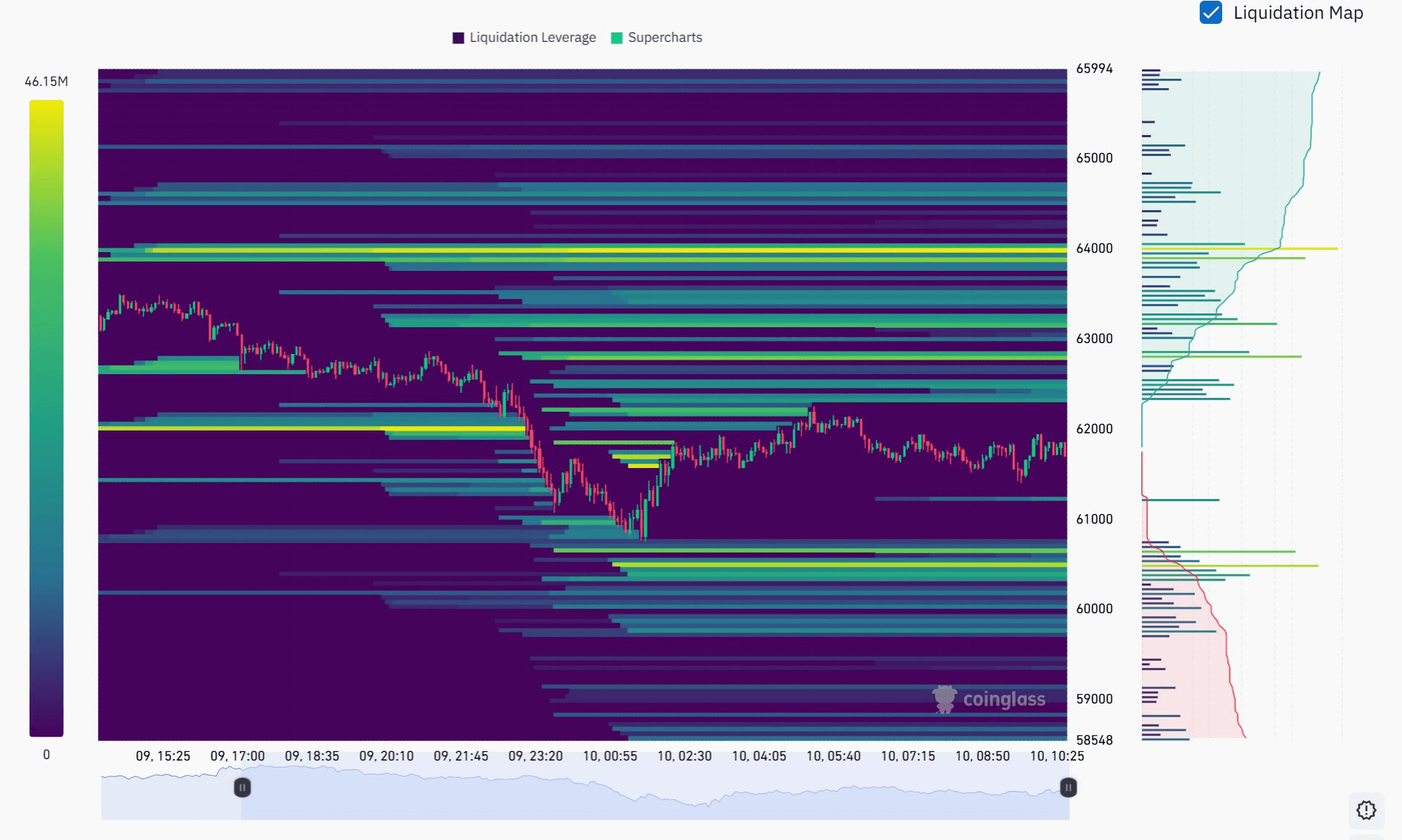Screen dimensions: 1402x840
Task: Open the settings gear icon at bottom right
Action: pyautogui.click(x=1366, y=810)
